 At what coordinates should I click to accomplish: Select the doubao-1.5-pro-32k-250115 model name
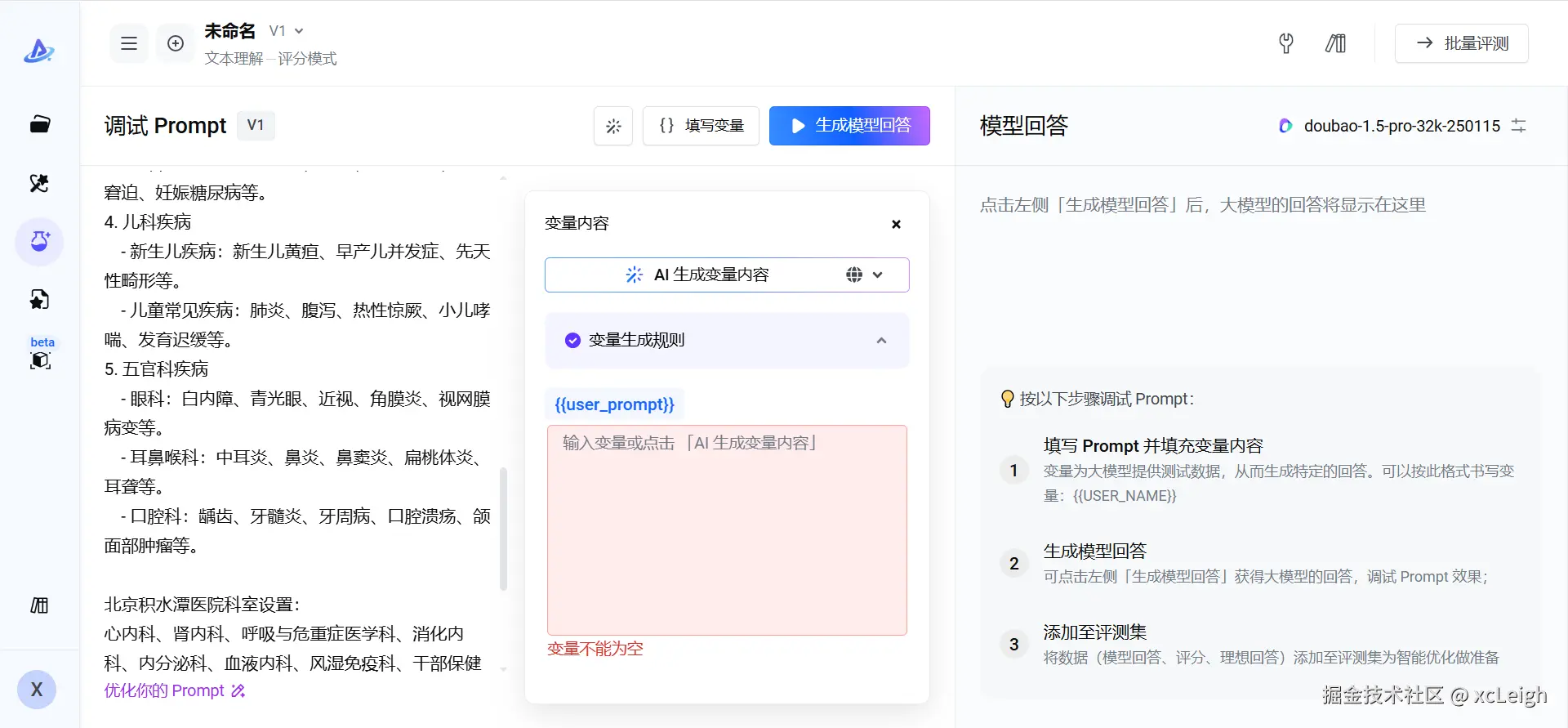(x=1401, y=126)
